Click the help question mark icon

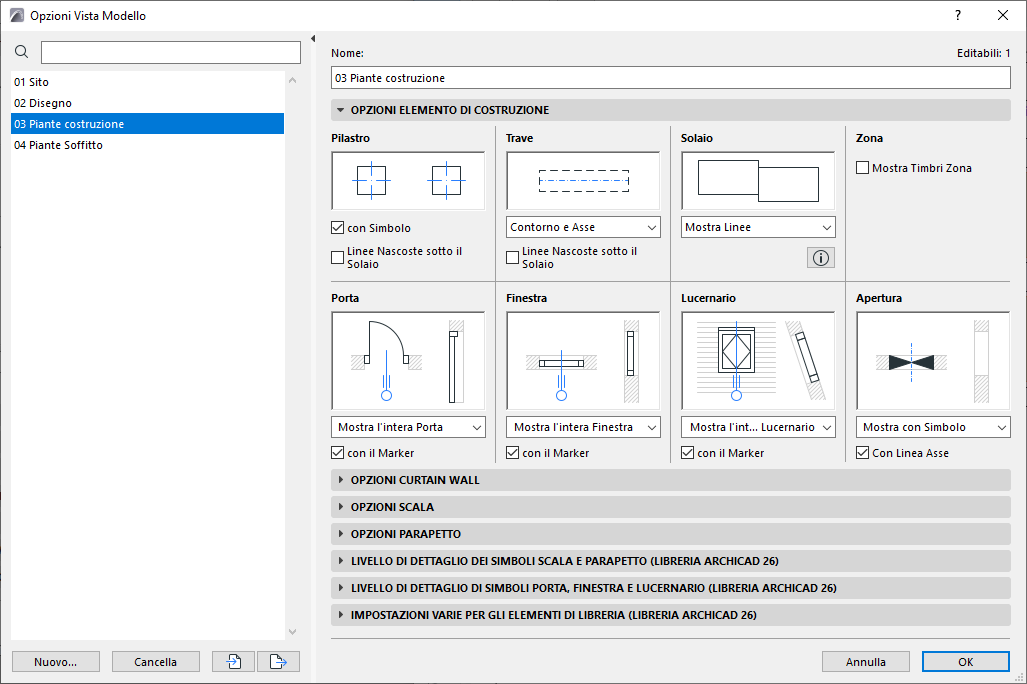tap(957, 15)
